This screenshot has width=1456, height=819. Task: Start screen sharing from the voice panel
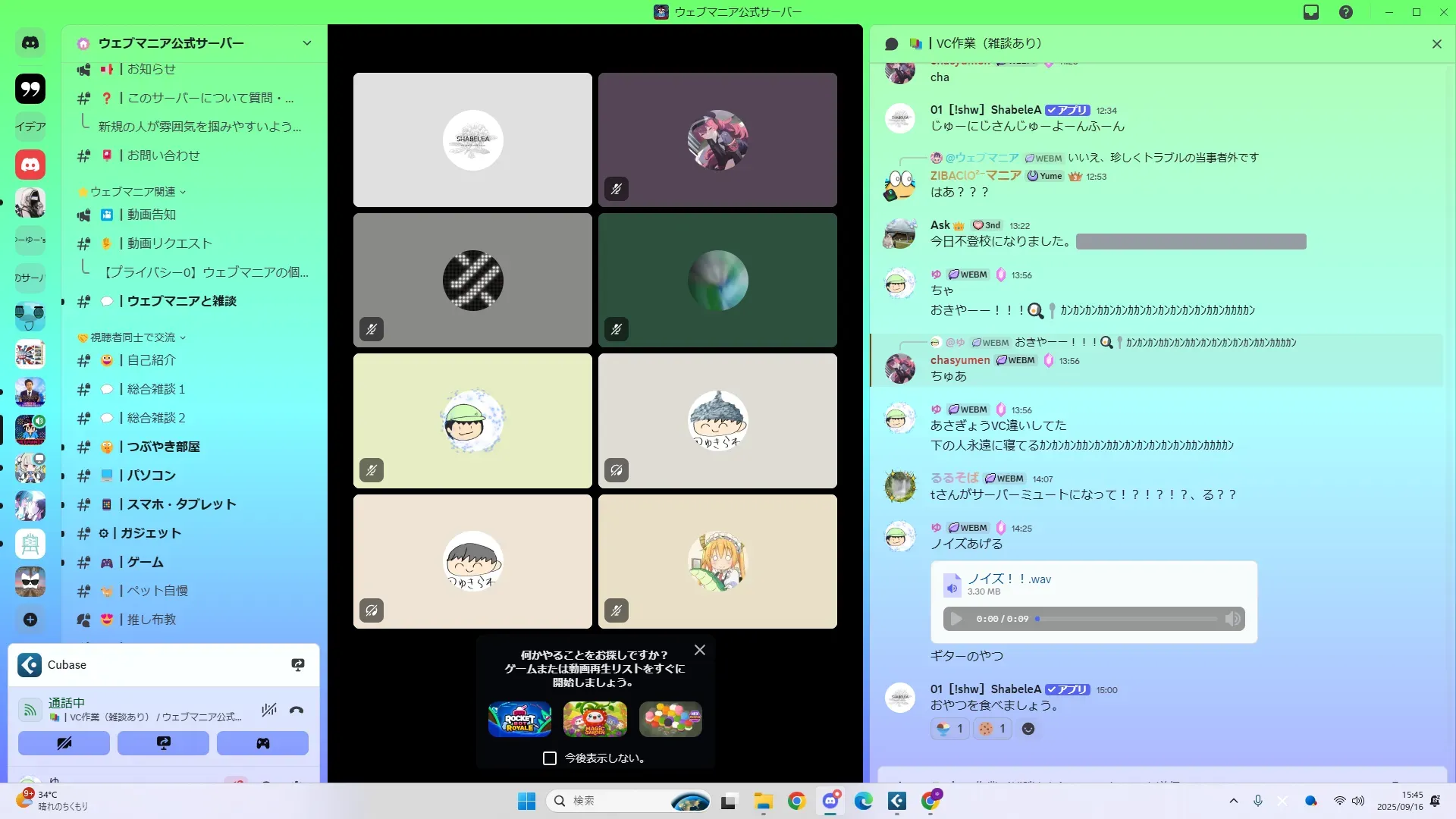click(x=163, y=743)
